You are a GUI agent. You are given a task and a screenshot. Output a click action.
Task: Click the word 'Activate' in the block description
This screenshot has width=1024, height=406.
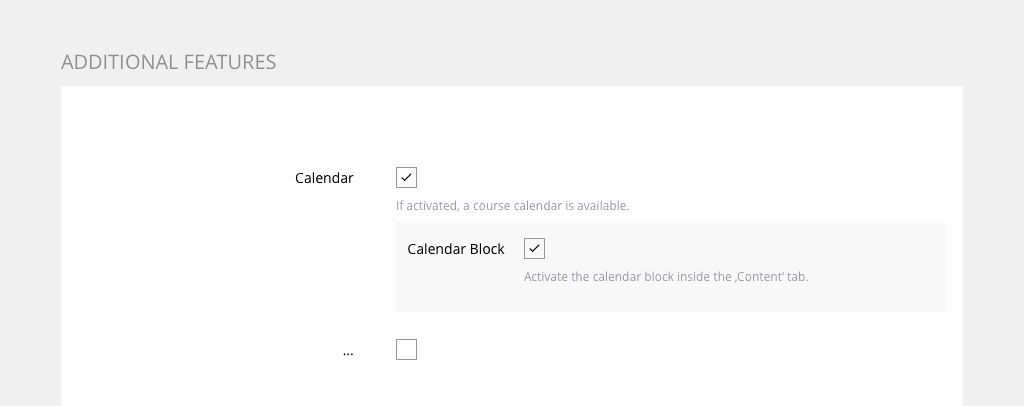[x=546, y=277]
